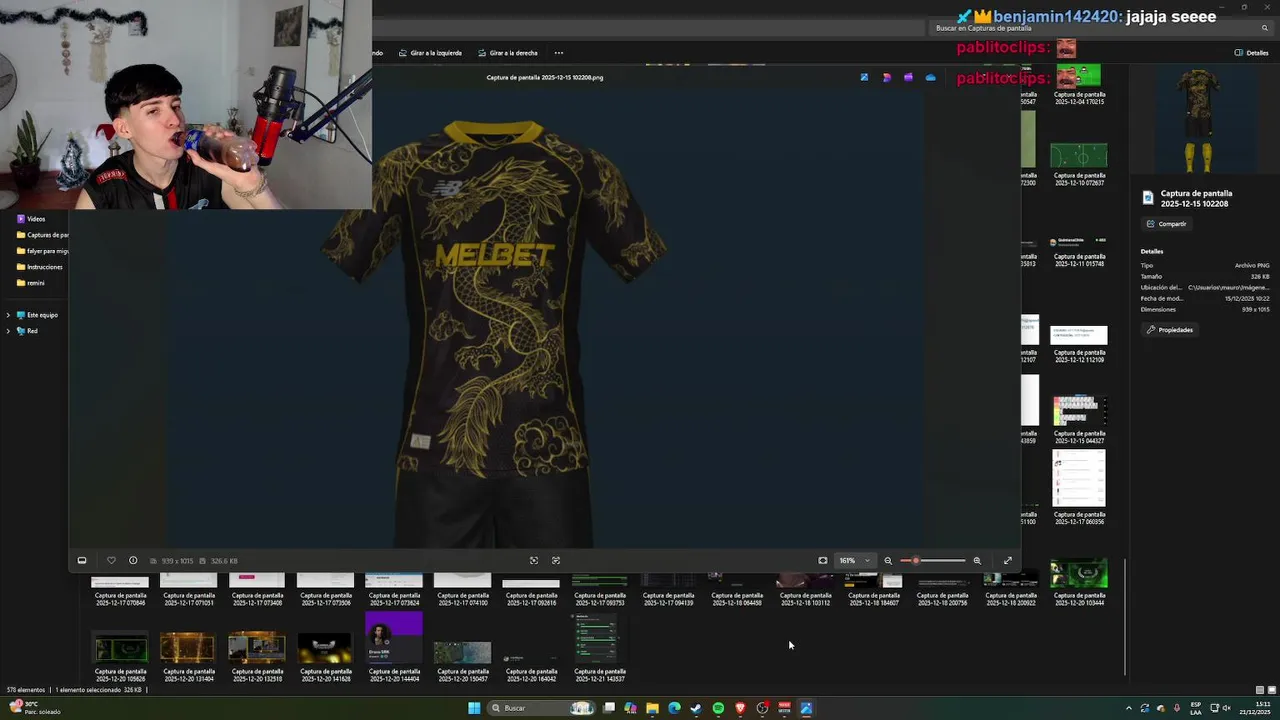Screen dimensions: 1280x720
Task: Click Girar a la izquierda in Explorer toolbar
Action: [430, 53]
